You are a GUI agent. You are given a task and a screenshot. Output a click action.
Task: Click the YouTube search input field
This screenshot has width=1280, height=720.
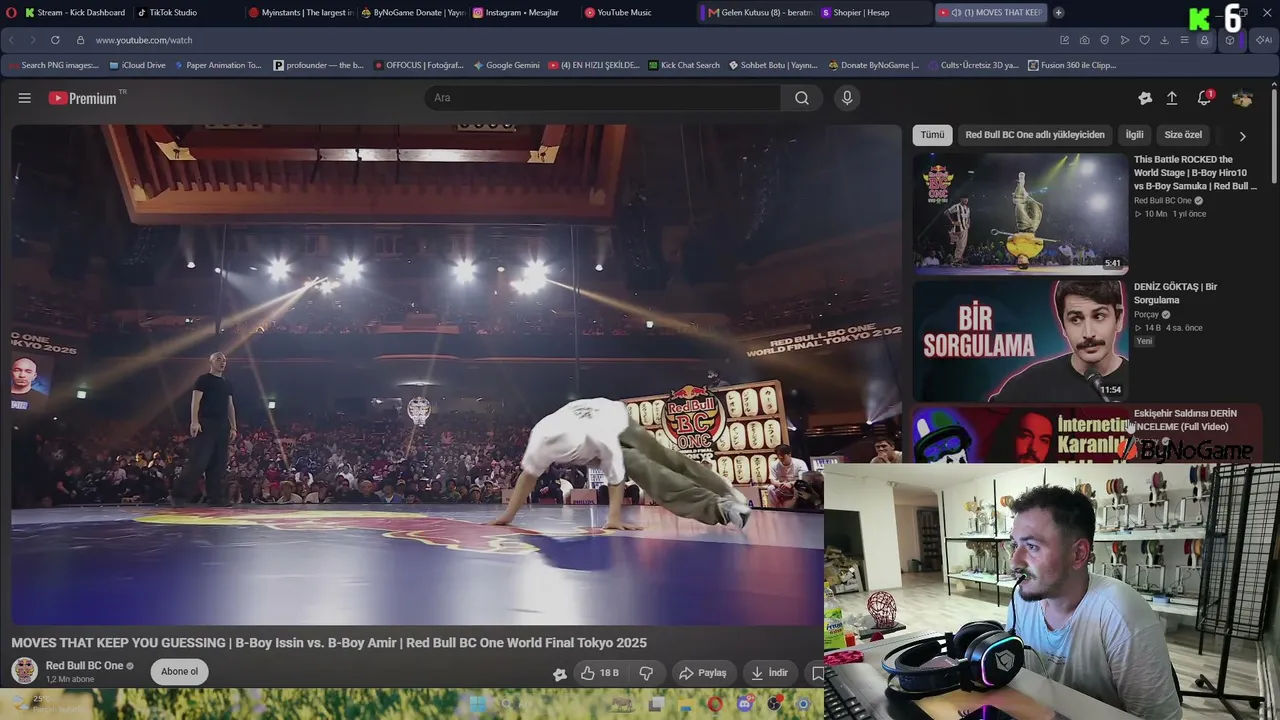[603, 98]
